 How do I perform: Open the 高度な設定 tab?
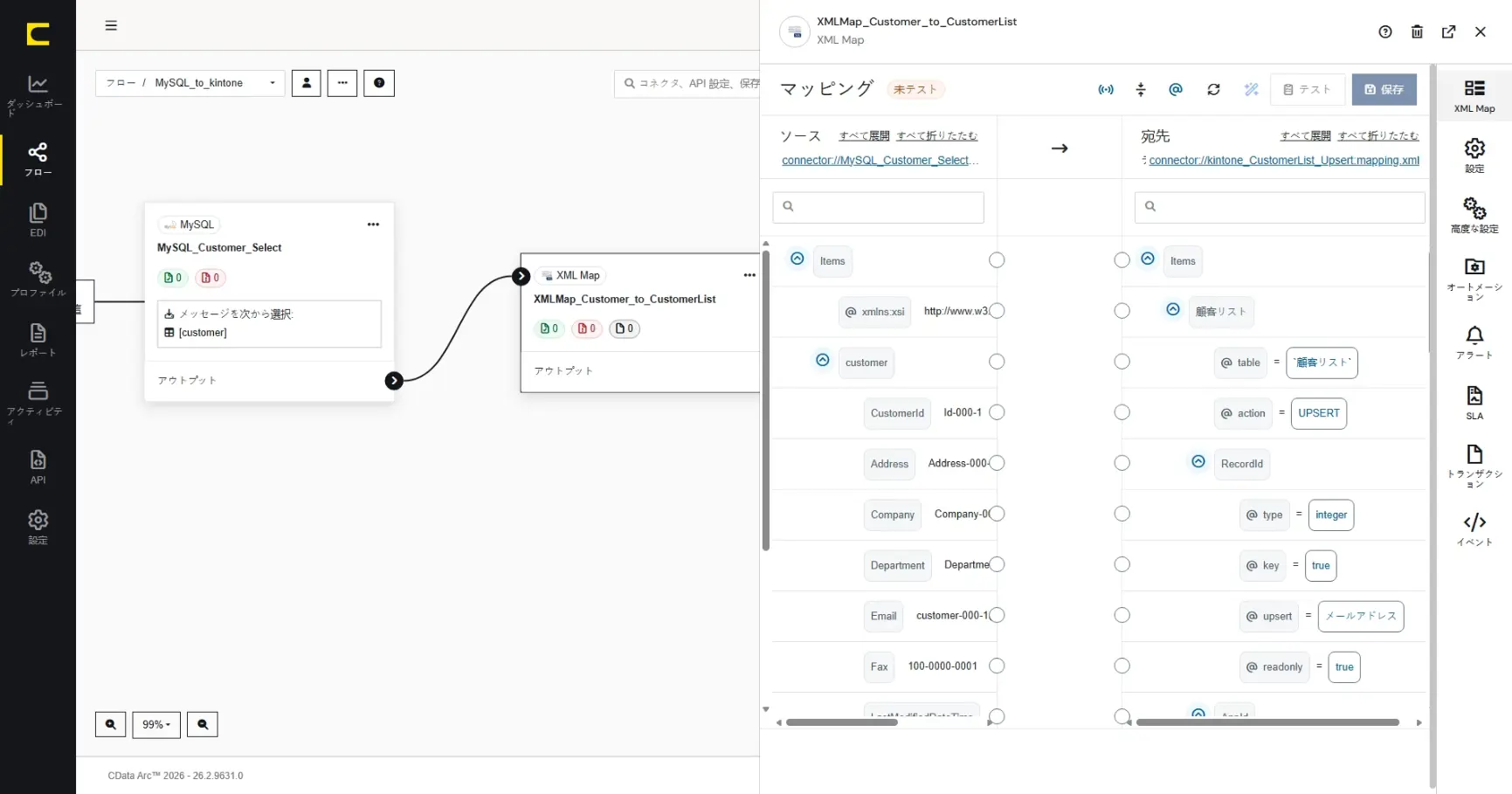(x=1474, y=216)
